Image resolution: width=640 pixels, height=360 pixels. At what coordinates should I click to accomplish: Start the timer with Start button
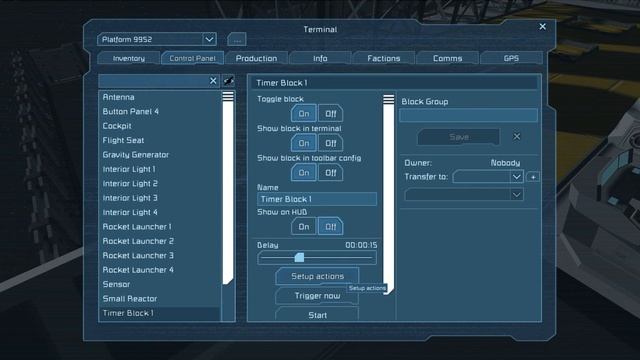(x=318, y=315)
